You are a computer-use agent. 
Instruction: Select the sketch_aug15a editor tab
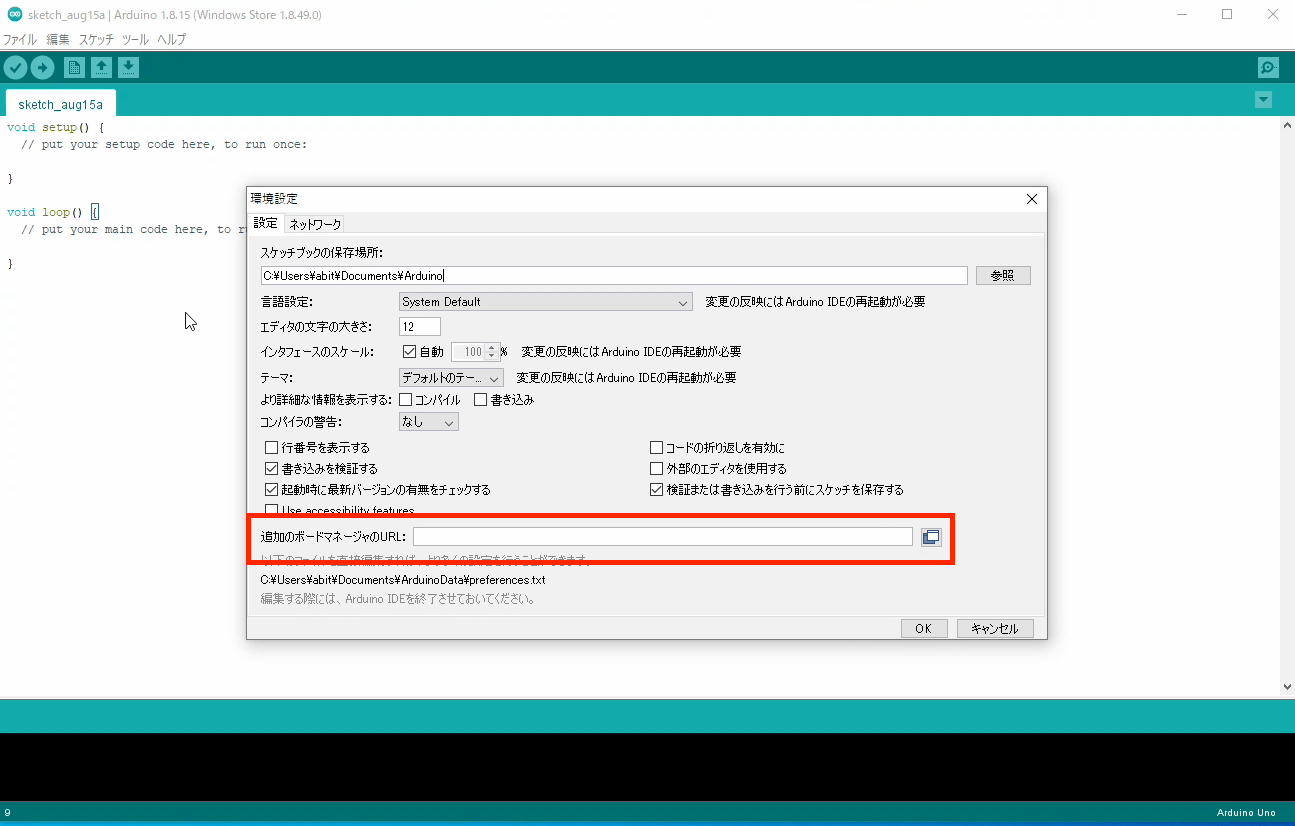(x=61, y=104)
